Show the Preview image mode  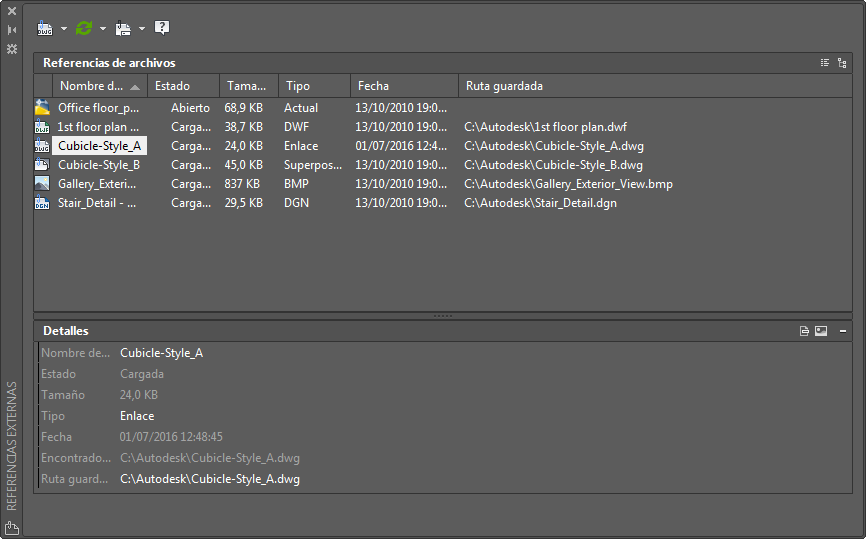click(821, 331)
